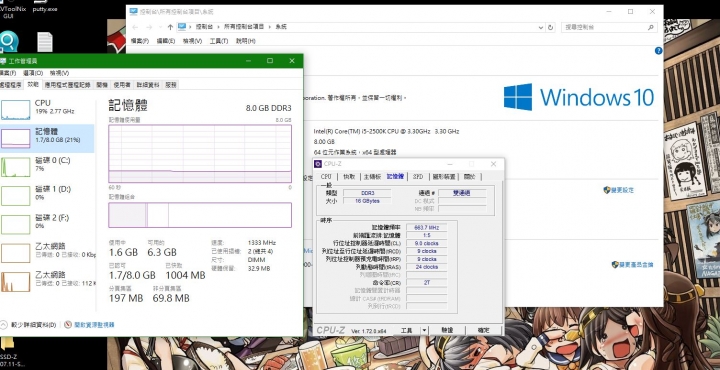Open the putty.exe desktop icon
This screenshot has height=370, width=720.
click(45, 6)
